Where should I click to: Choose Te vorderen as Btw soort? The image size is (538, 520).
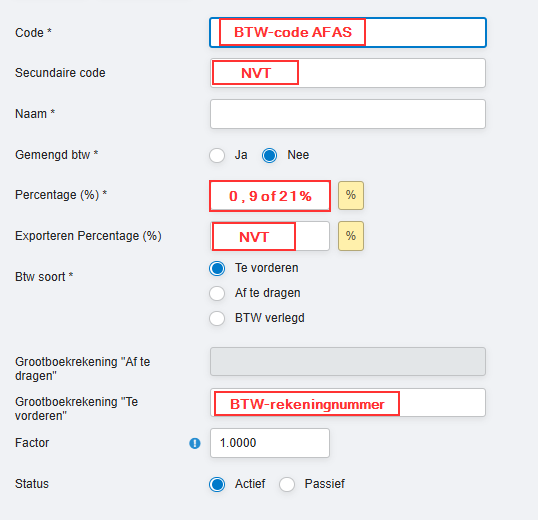pos(217,268)
